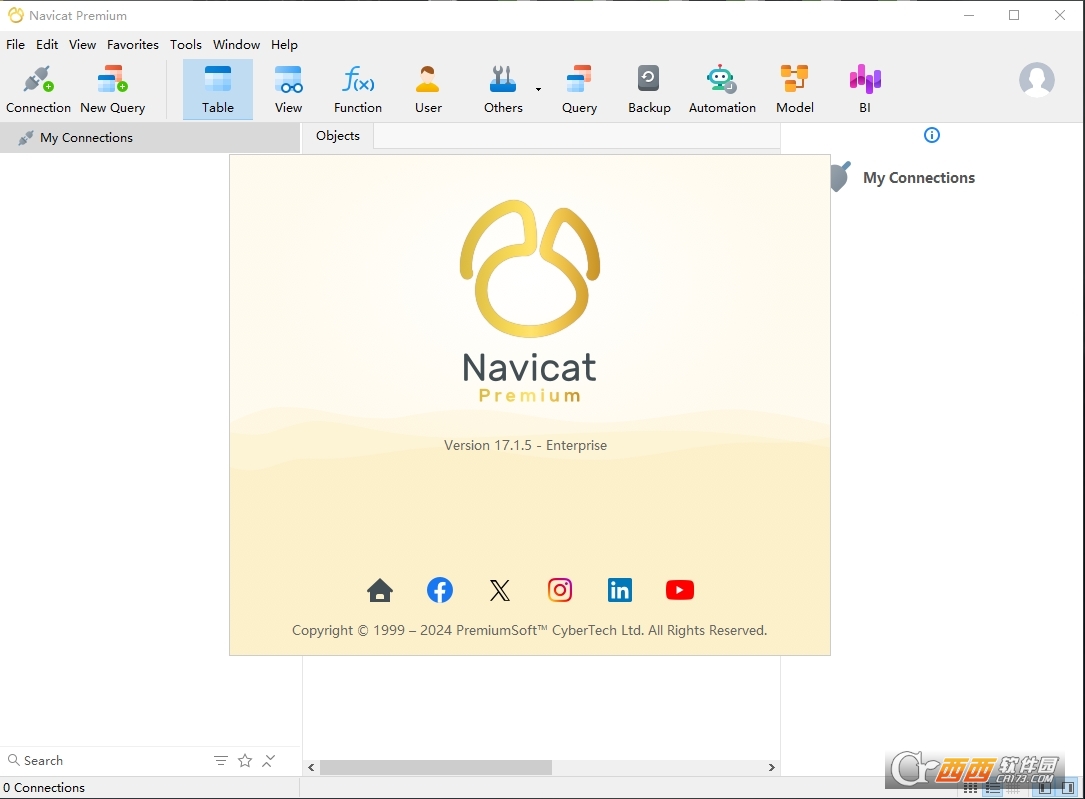1085x799 pixels.
Task: Open the Favorites menu
Action: pos(133,44)
